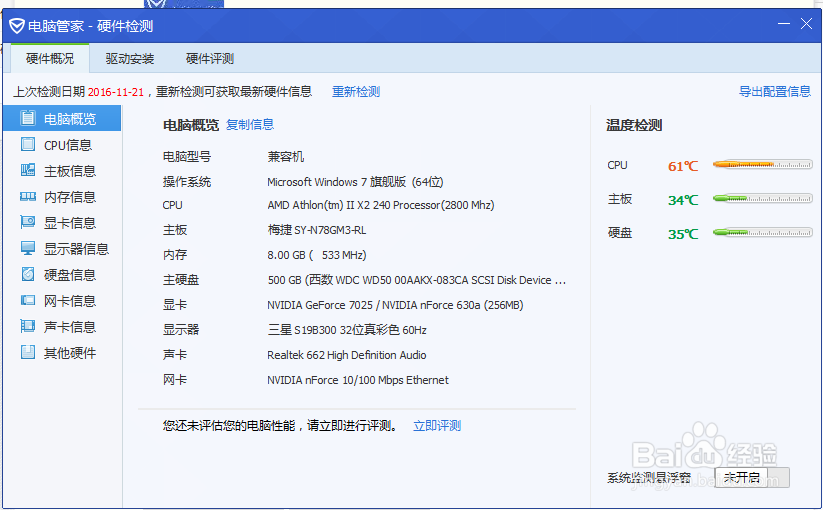Image resolution: width=823 pixels, height=510 pixels.
Task: Click the 显示器信息 monitor icon
Action: [x=28, y=248]
